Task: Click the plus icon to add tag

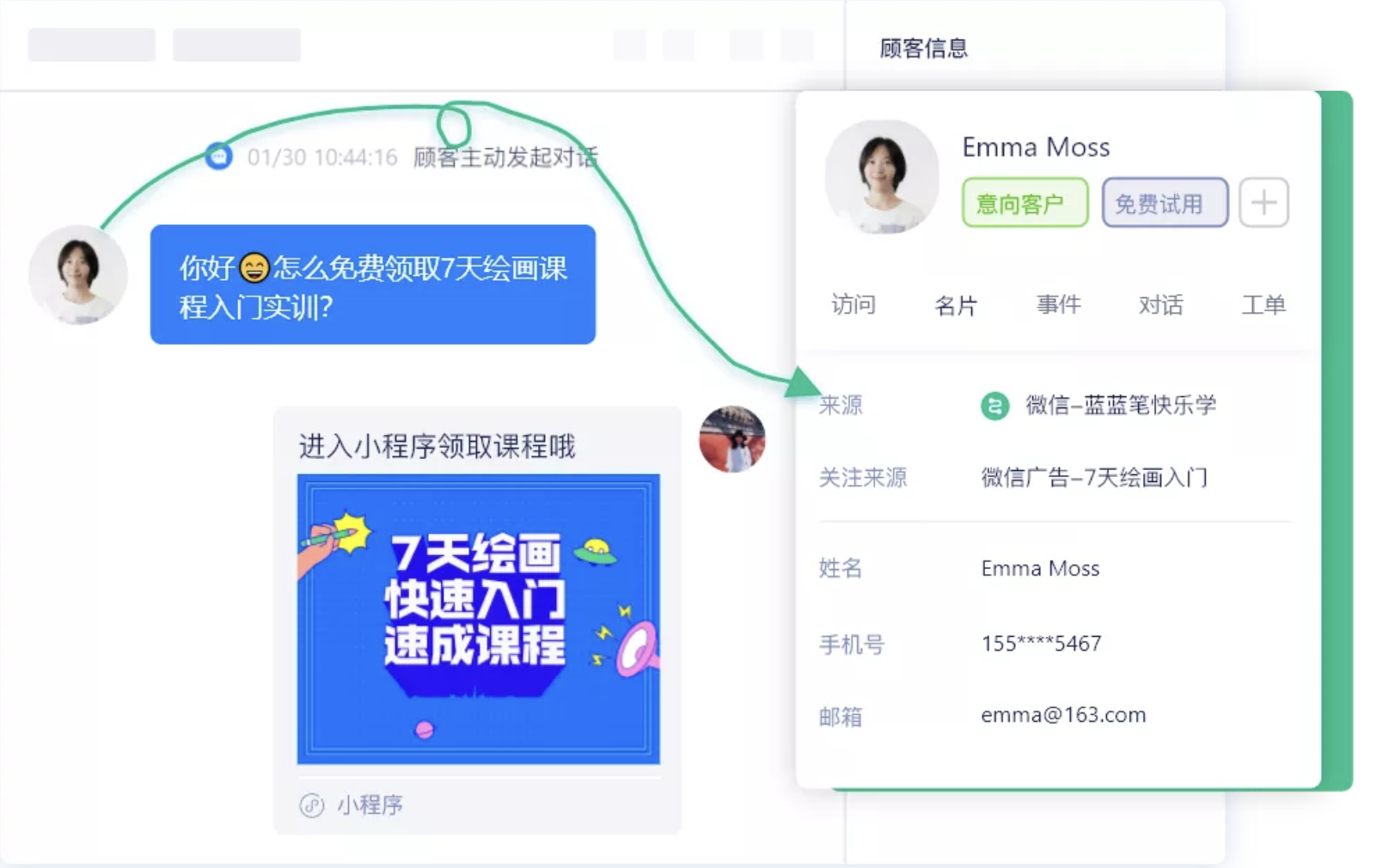Action: [1263, 203]
